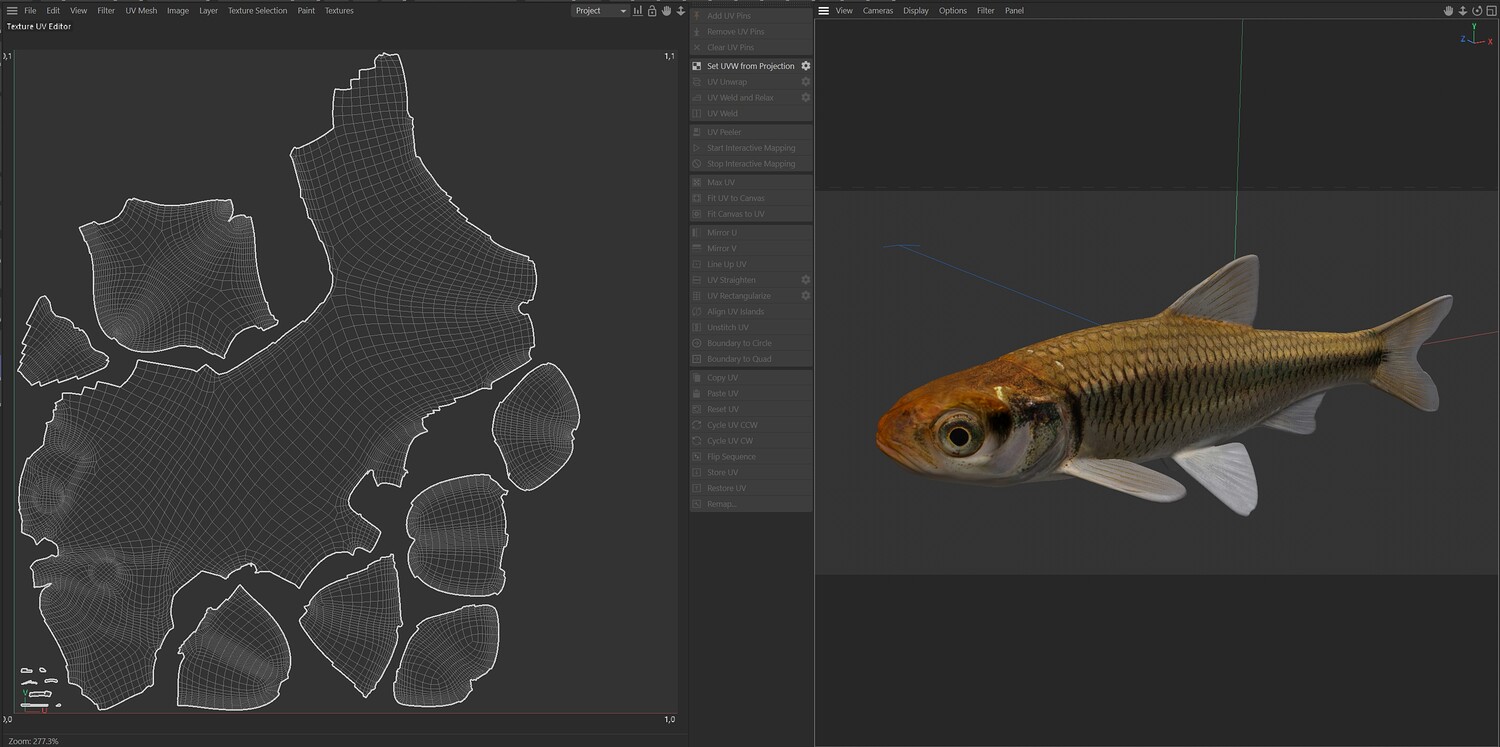Open the viewport View menu
This screenshot has width=1500, height=747.
tap(844, 10)
